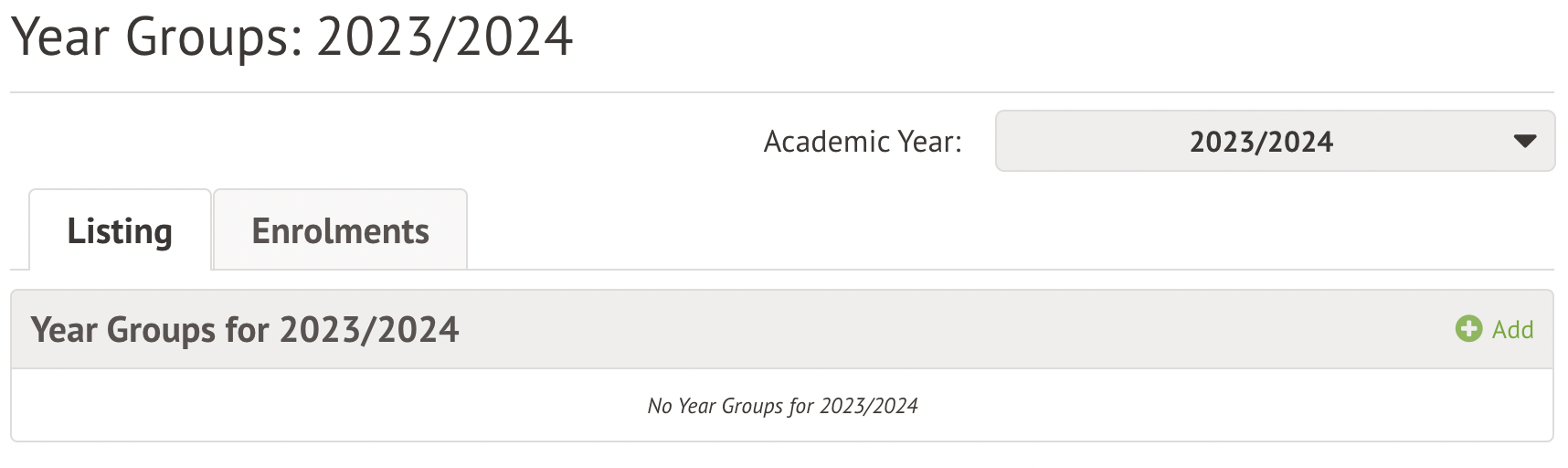Open the Academic Year dropdown
The image size is (1568, 468).
coord(1274,142)
